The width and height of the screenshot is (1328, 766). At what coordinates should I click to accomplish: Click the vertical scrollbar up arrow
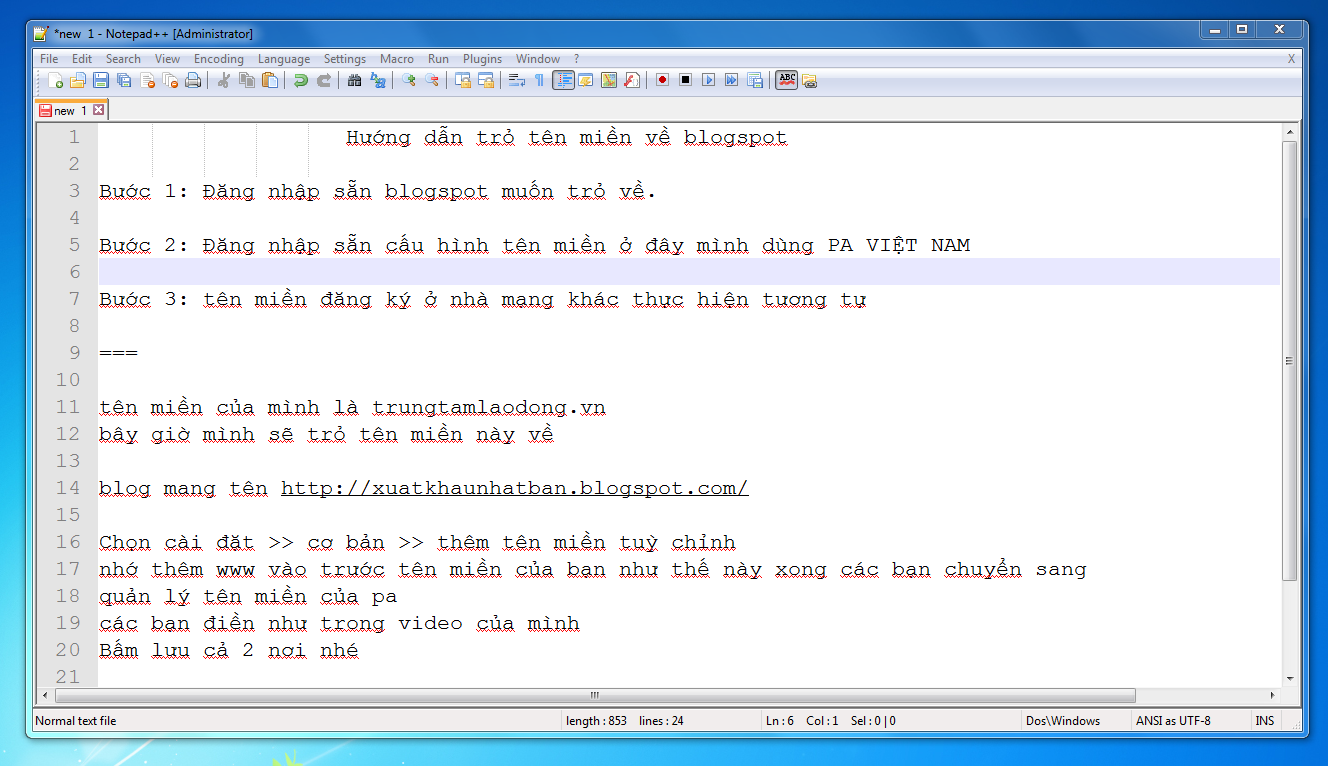[x=1289, y=131]
